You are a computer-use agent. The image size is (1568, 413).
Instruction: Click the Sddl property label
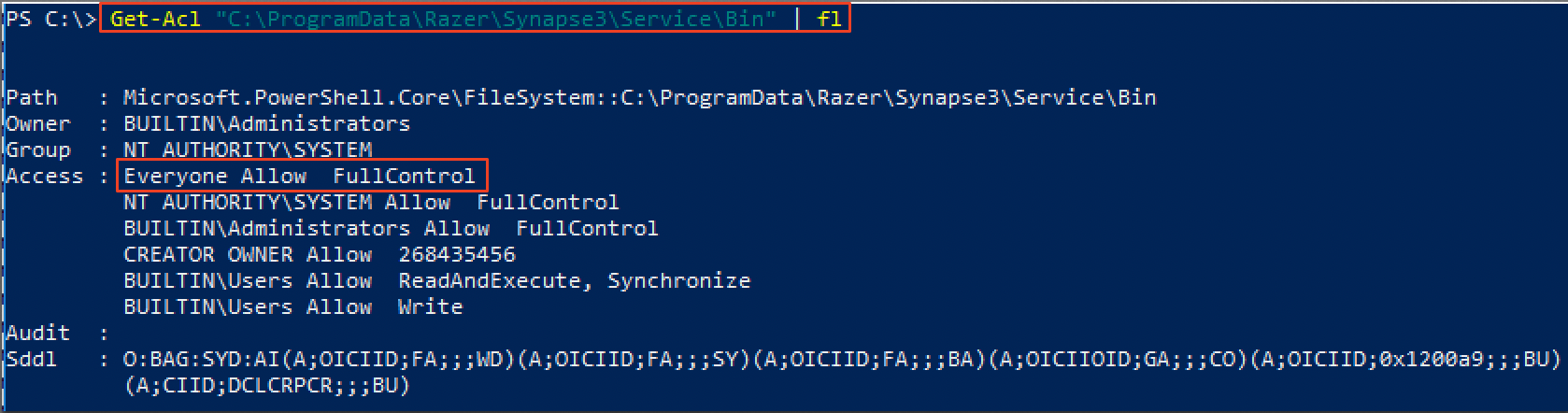coord(32,360)
